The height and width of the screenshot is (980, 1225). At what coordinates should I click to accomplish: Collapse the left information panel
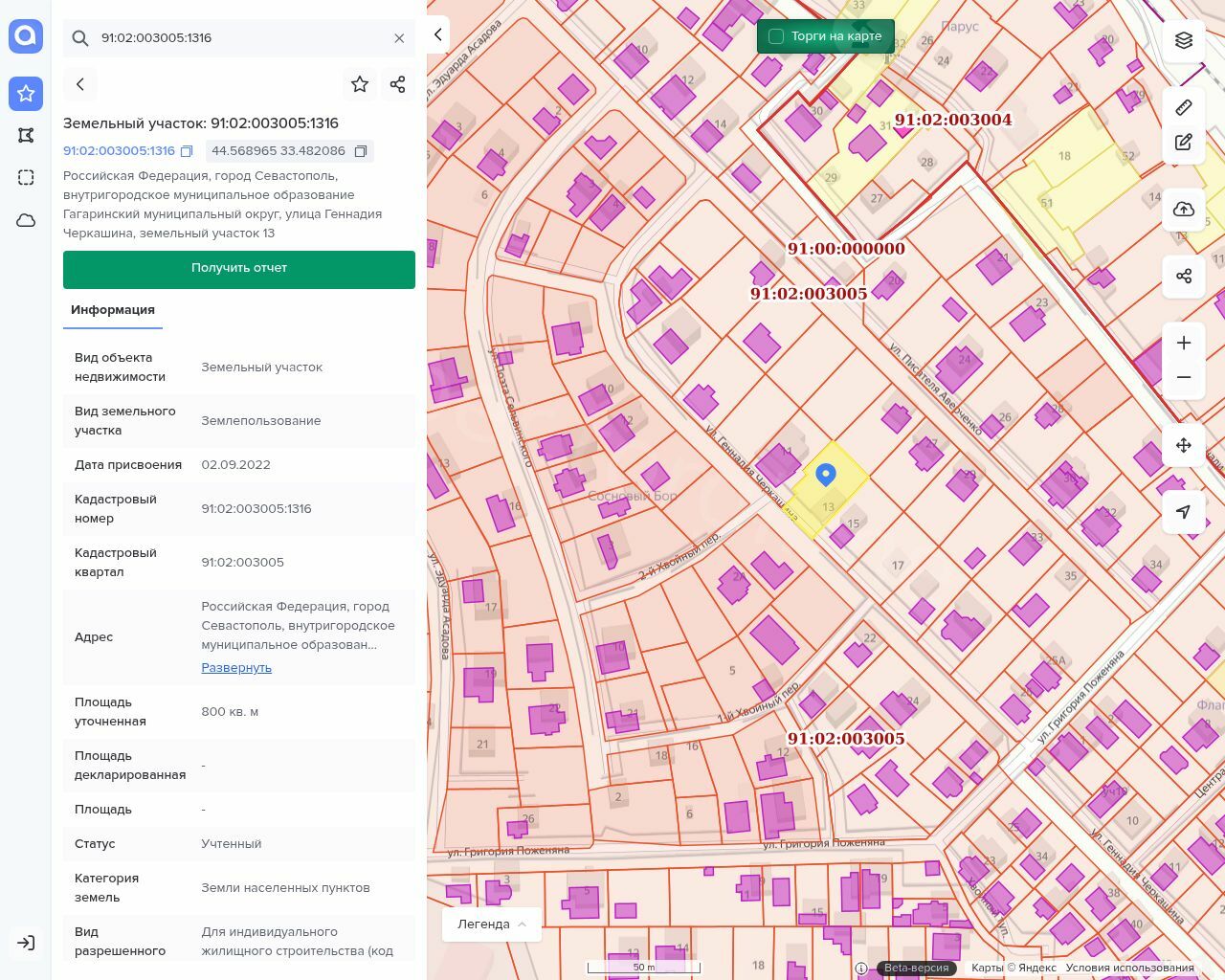[x=438, y=35]
